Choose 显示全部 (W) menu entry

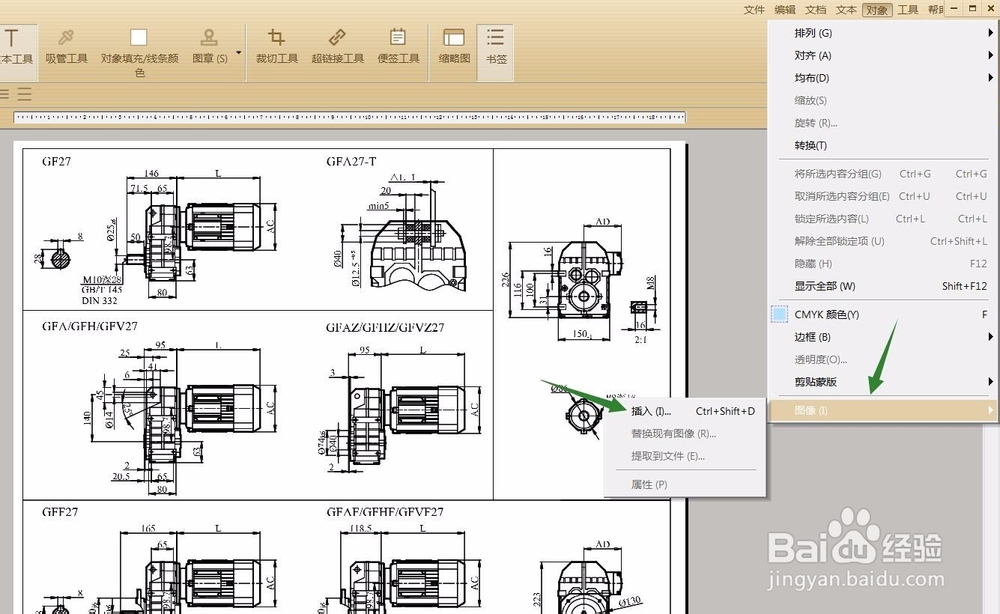(883, 286)
